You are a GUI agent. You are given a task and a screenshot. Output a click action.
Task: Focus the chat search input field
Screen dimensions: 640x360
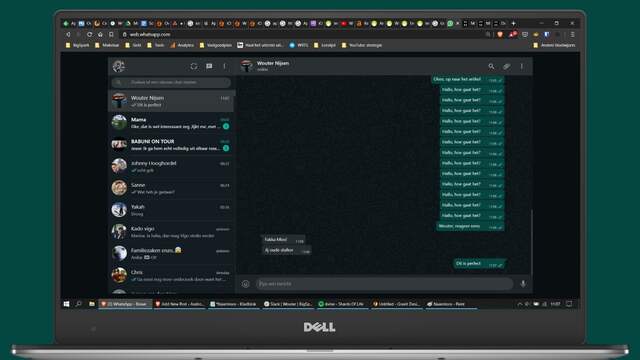(x=171, y=82)
